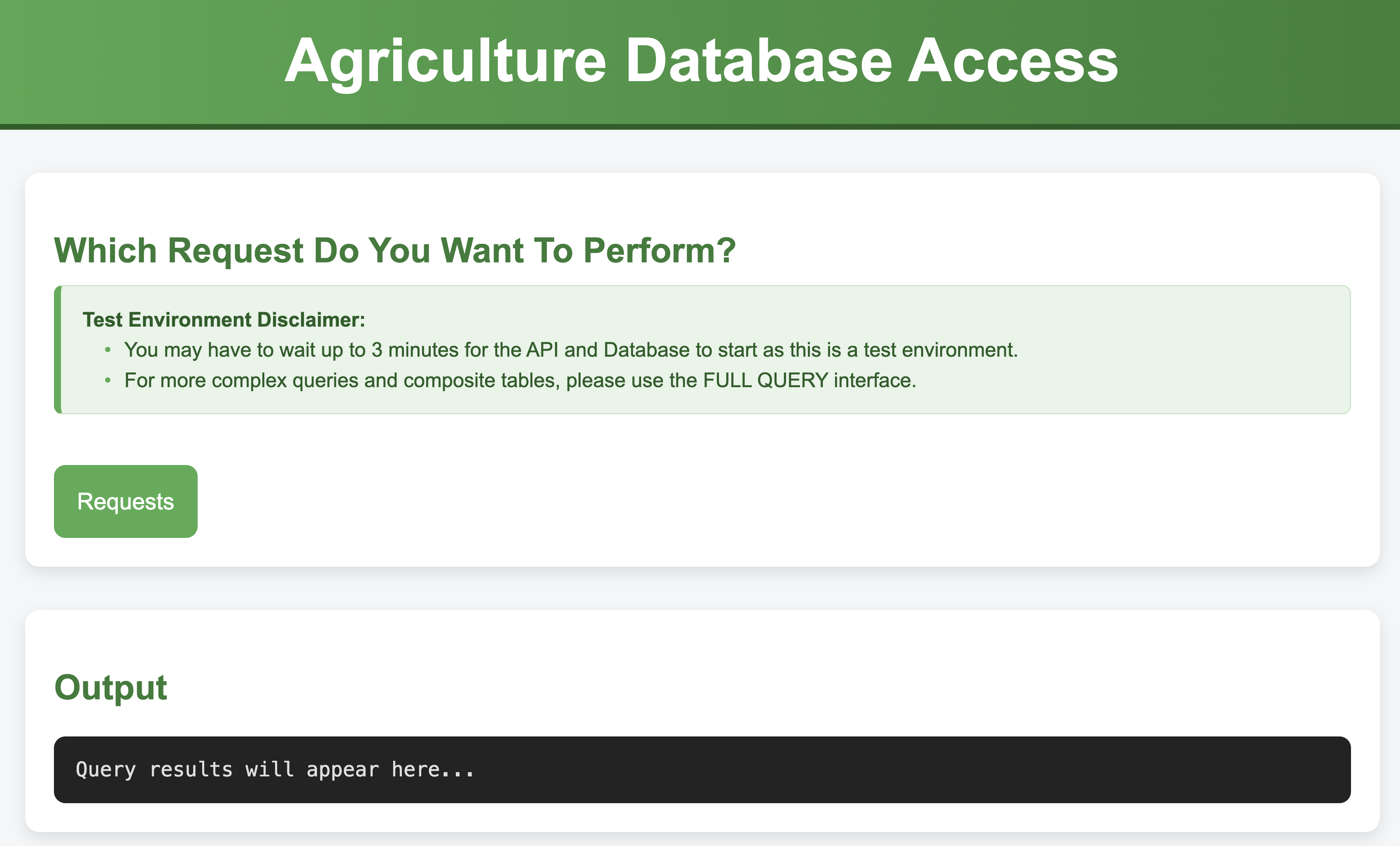Open the Requests dropdown menu
Image resolution: width=1400 pixels, height=846 pixels.
point(126,501)
